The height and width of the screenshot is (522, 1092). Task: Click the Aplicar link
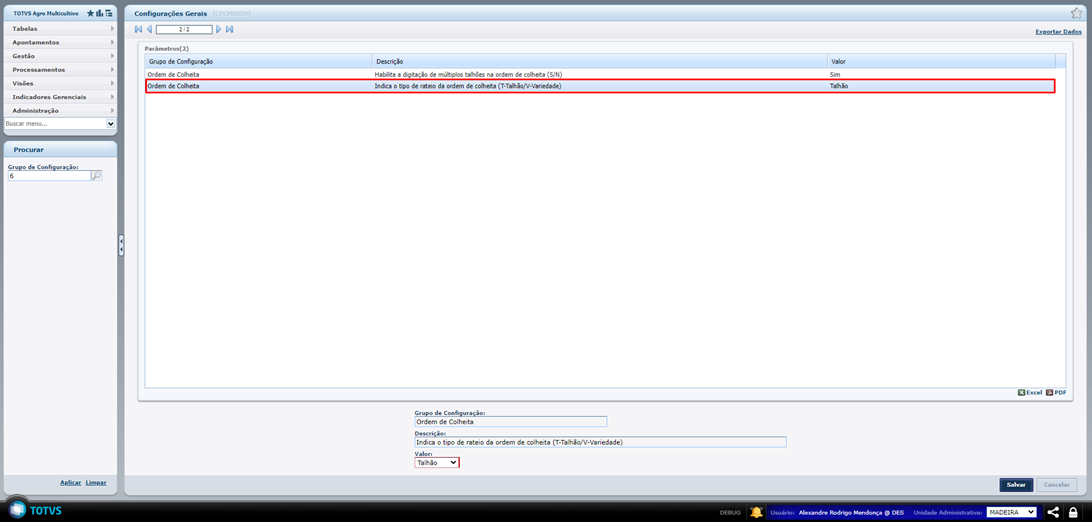click(x=71, y=482)
